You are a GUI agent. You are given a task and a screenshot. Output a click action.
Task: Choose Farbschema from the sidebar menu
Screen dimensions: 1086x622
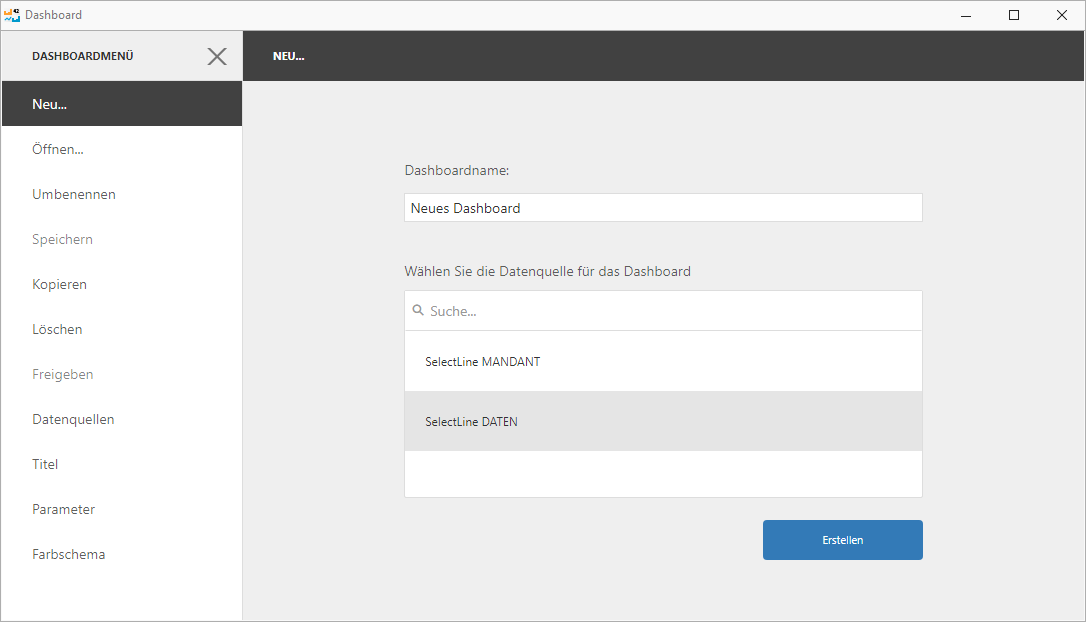tap(122, 554)
